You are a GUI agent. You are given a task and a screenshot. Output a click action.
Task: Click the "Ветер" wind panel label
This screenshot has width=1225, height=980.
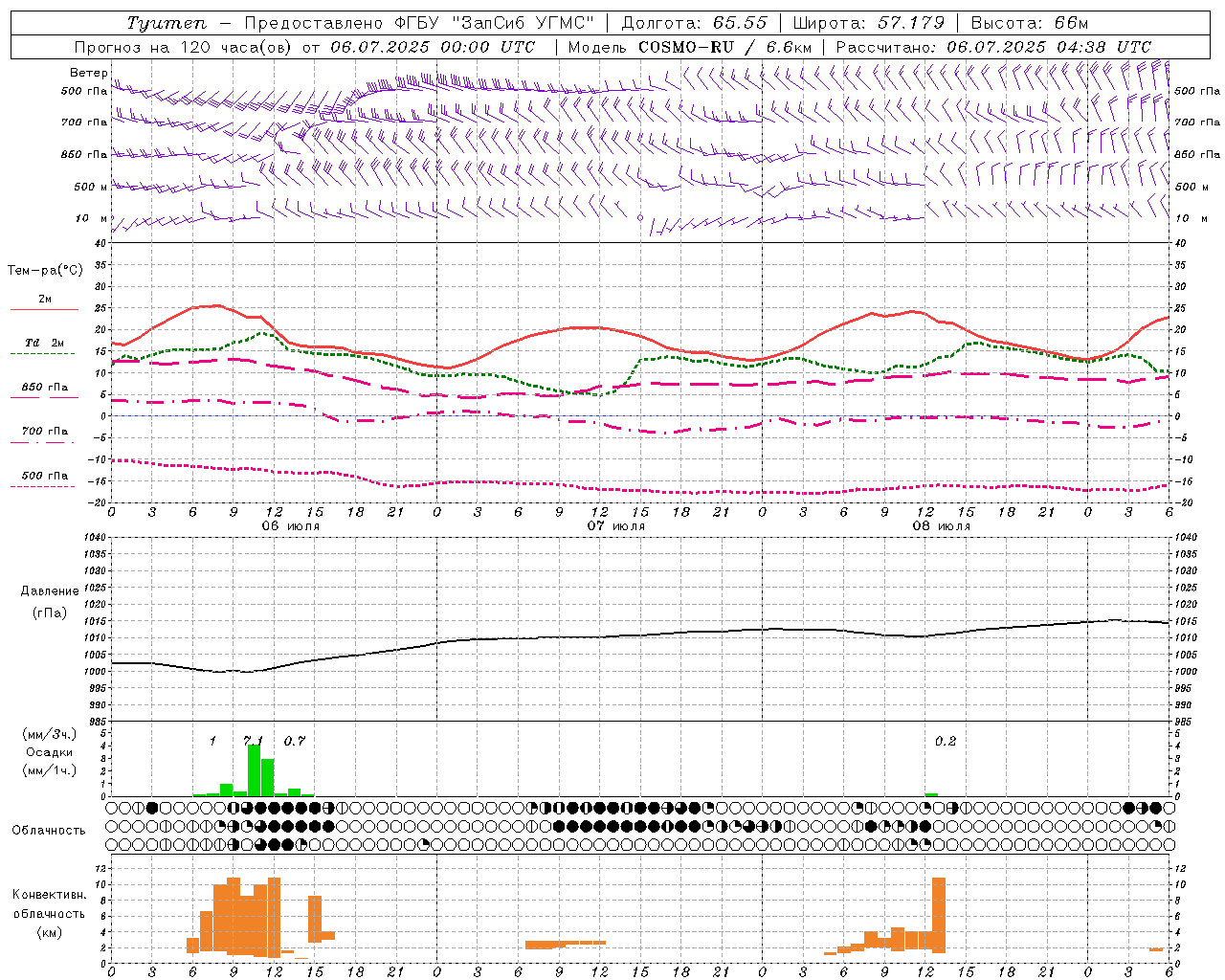pos(88,73)
